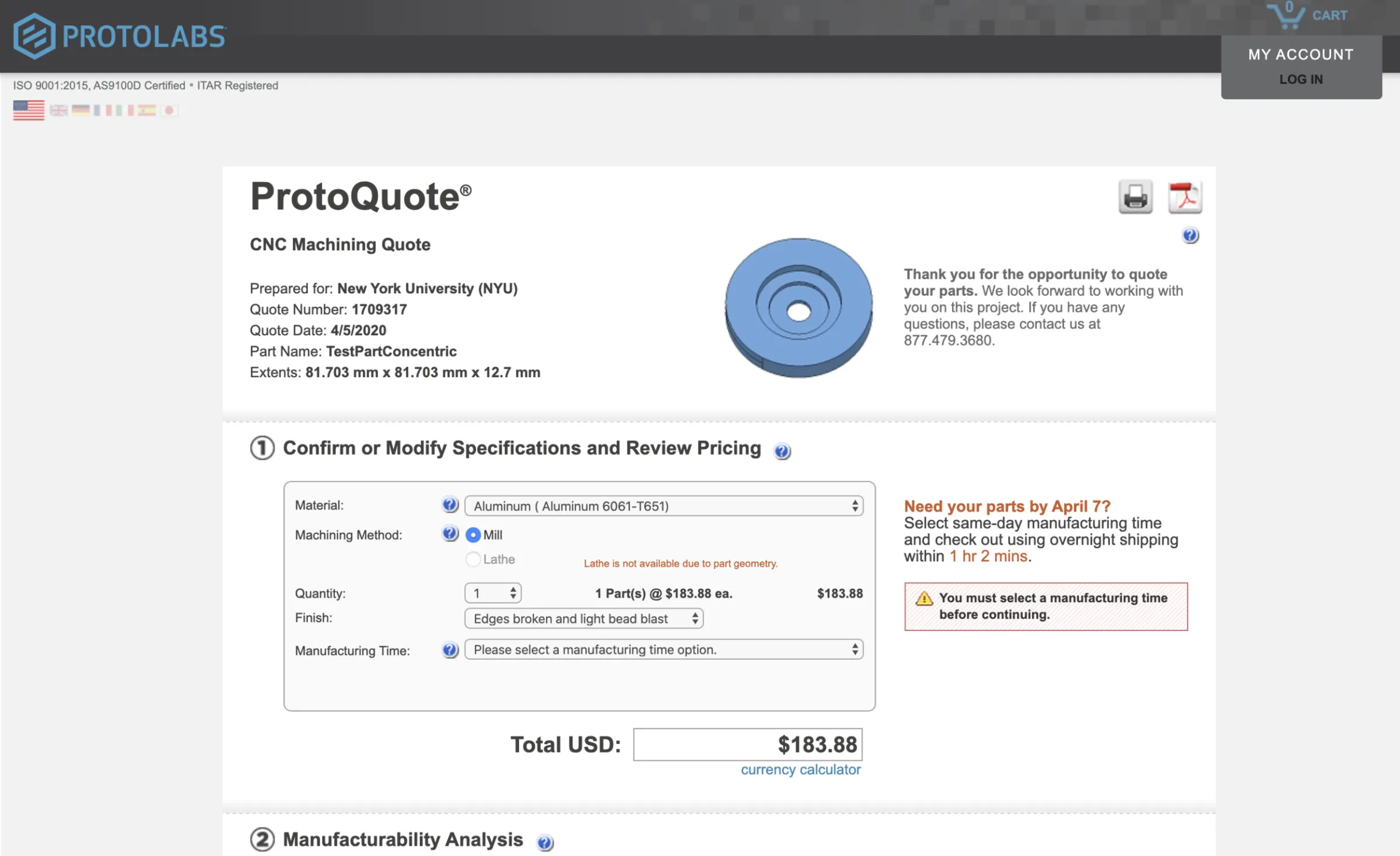The width and height of the screenshot is (1400, 856).
Task: Click the 'CNC Machining Quote' subheading
Action: [340, 244]
